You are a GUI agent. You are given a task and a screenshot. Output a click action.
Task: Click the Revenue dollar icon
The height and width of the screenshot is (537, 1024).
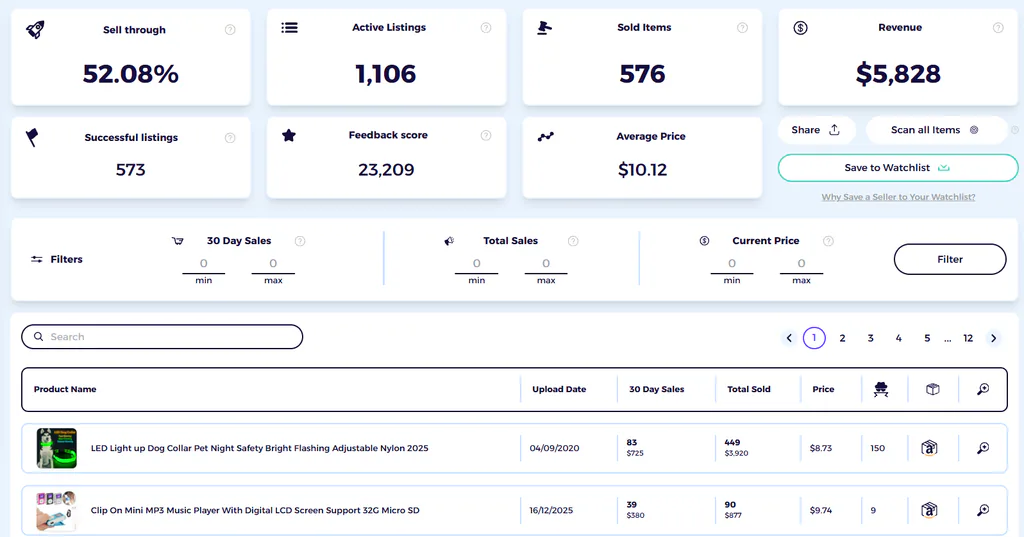point(801,27)
